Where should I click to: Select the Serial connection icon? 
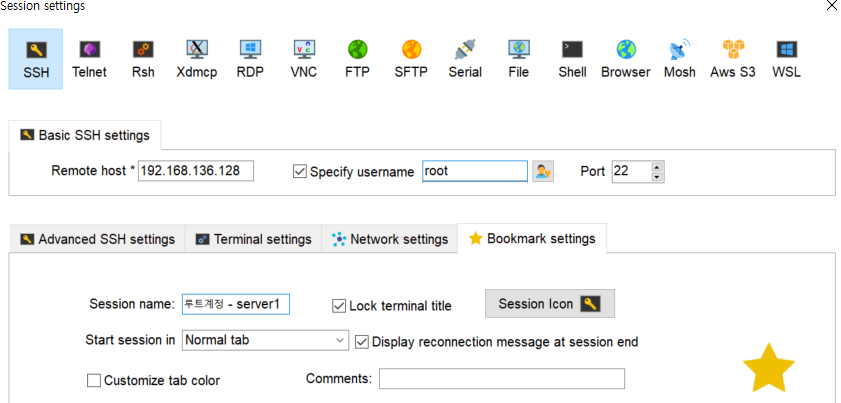tap(465, 59)
